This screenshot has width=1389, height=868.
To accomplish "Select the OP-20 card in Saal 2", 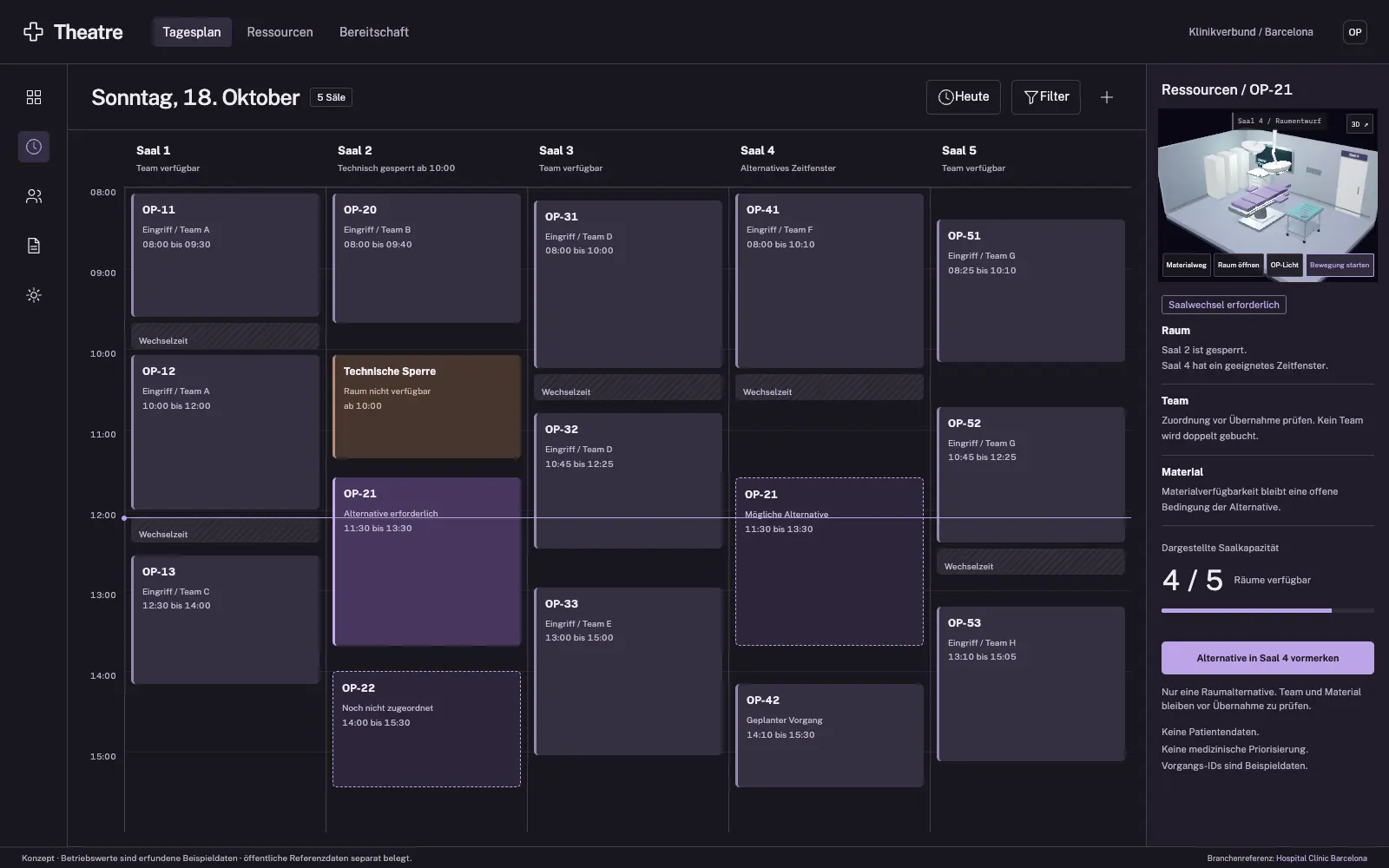I will pyautogui.click(x=427, y=259).
